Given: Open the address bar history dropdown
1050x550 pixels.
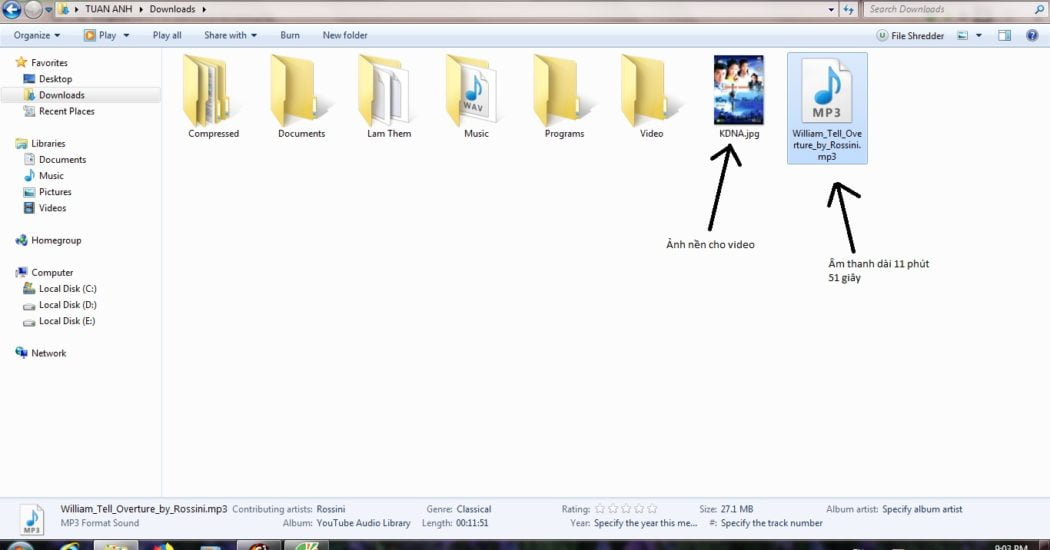Looking at the screenshot, I should point(831,9).
